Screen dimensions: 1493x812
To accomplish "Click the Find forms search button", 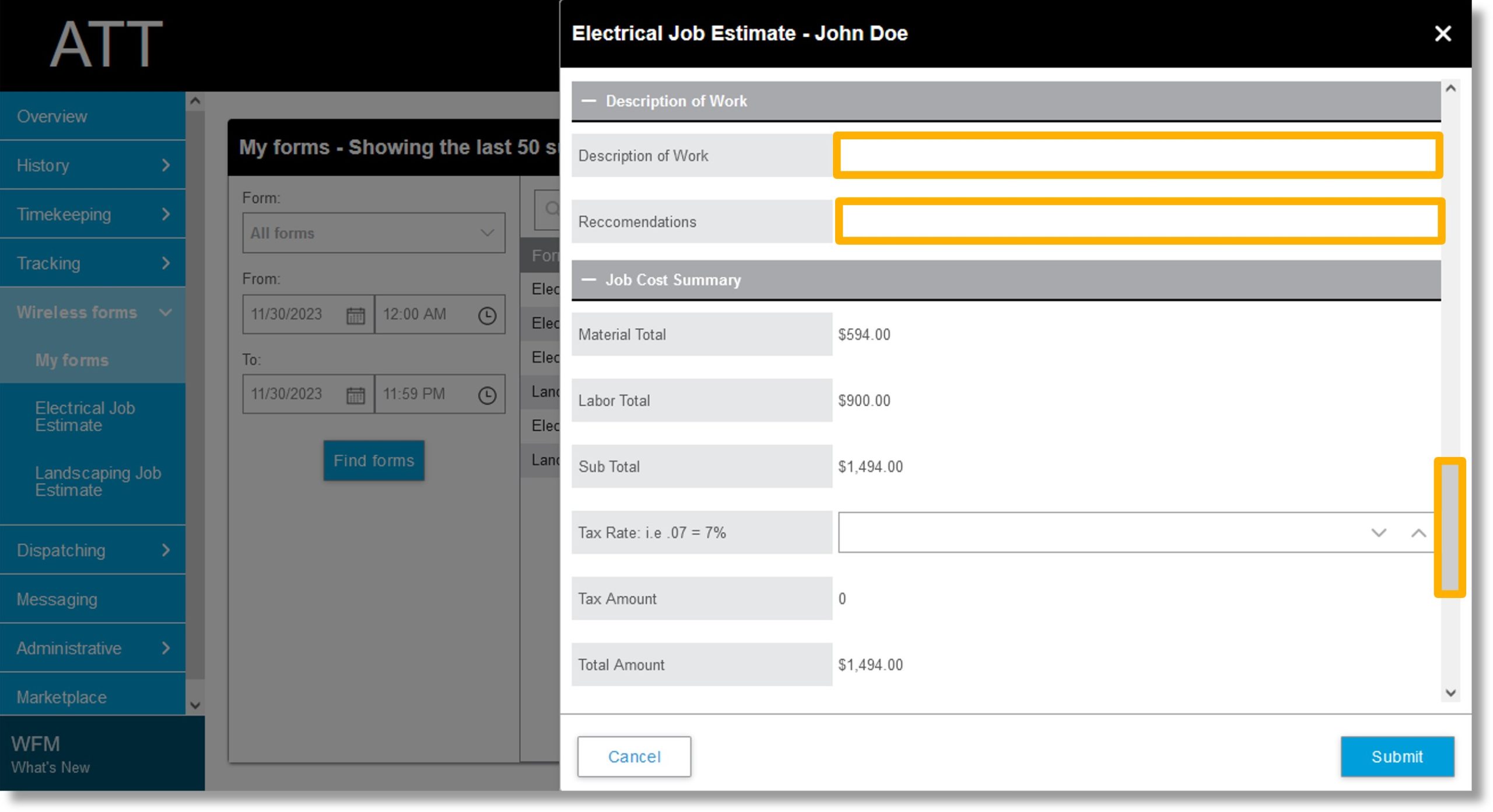I will tap(373, 460).
